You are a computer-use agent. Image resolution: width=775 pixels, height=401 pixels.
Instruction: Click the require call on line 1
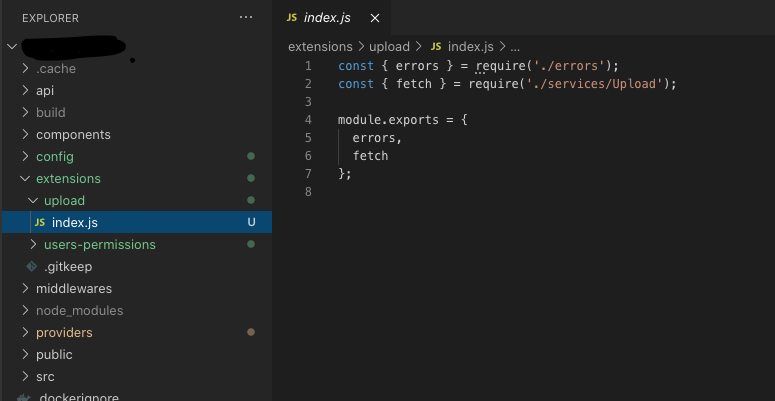[501, 66]
